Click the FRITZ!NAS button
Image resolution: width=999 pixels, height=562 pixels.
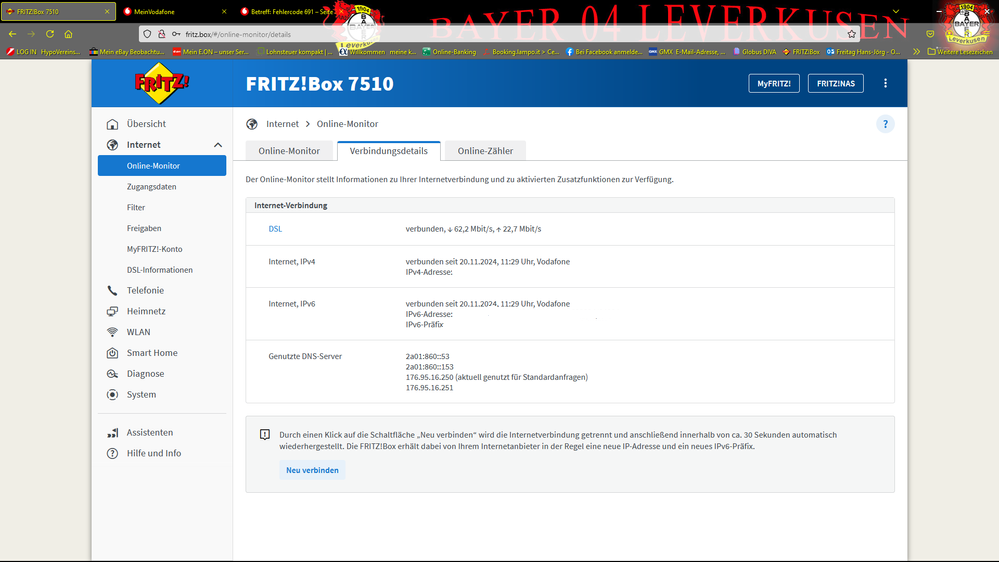(836, 83)
